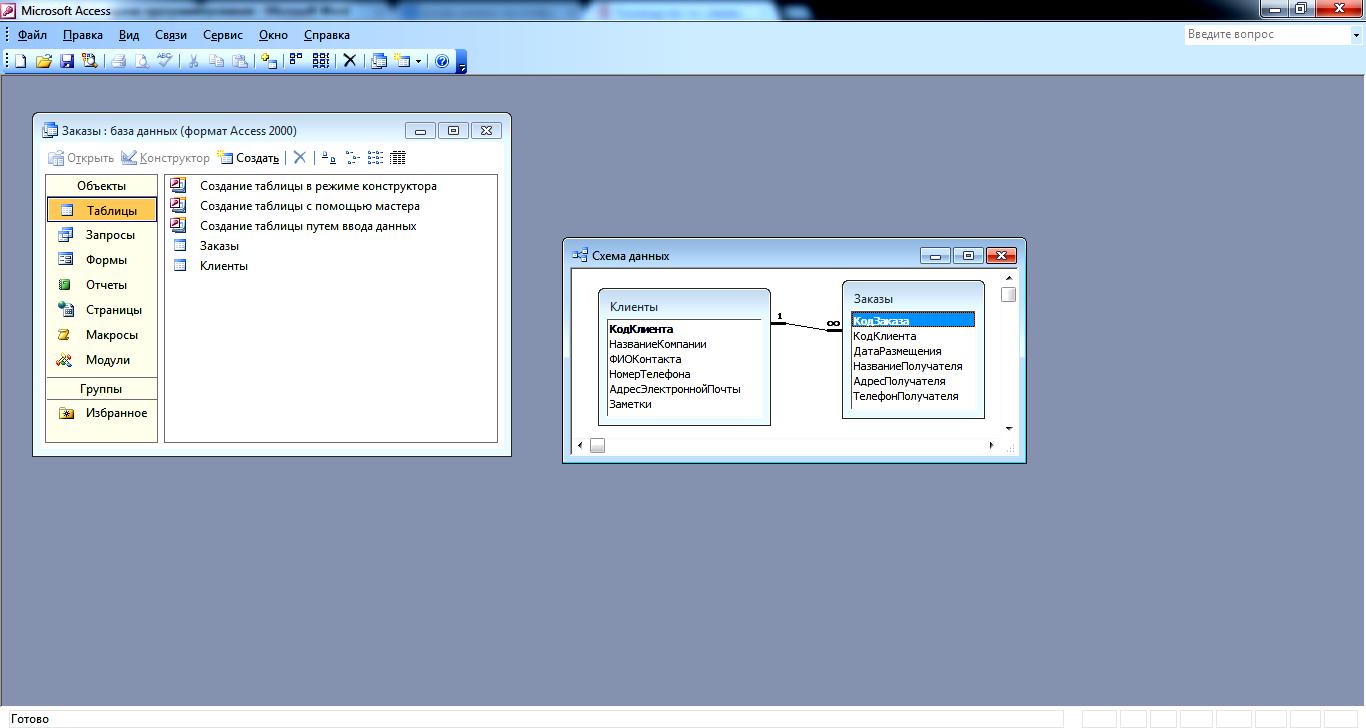Expand the Введите вопрос dropdown arrow

[1355, 34]
